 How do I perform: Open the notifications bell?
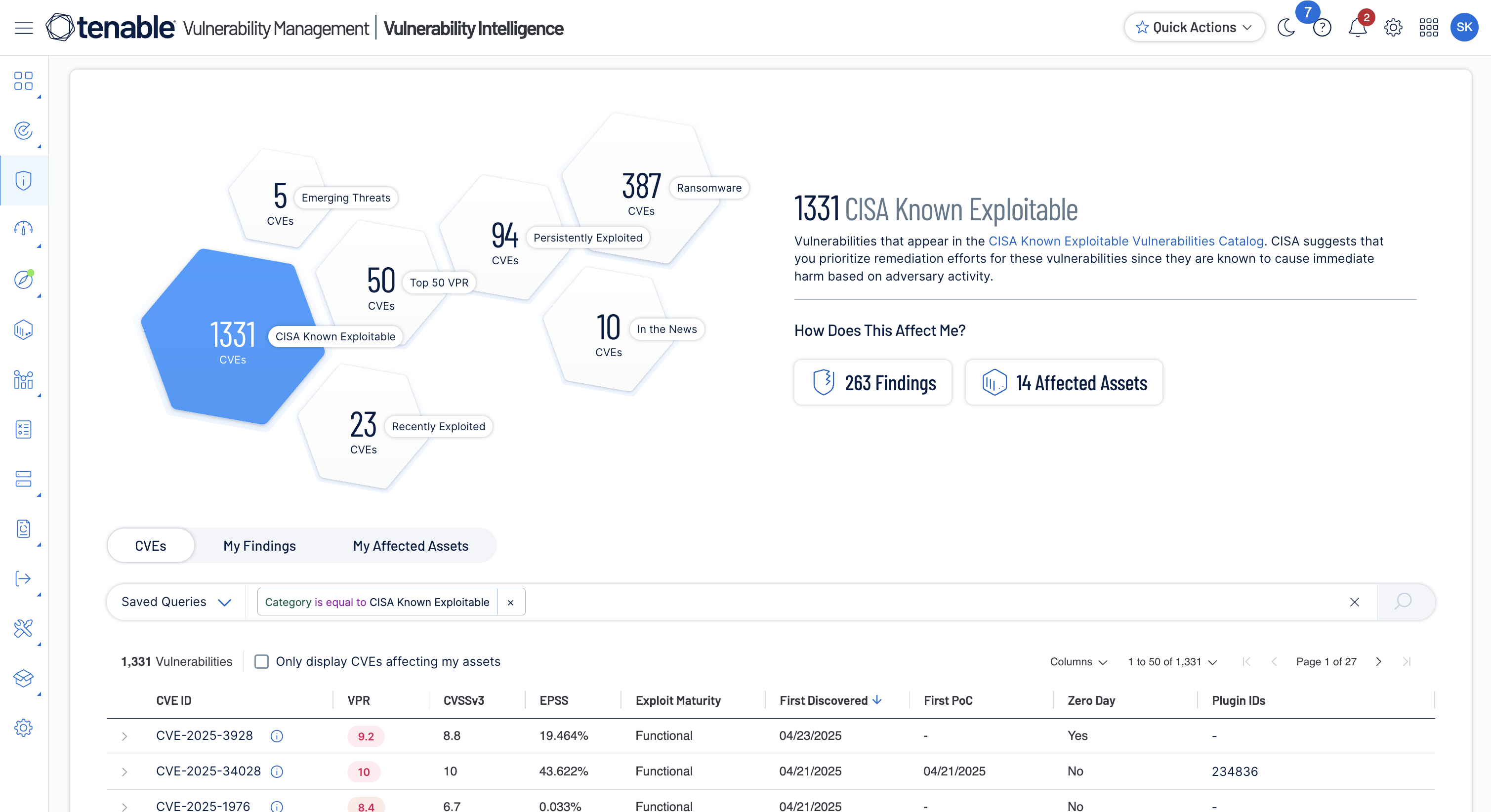[x=1357, y=28]
